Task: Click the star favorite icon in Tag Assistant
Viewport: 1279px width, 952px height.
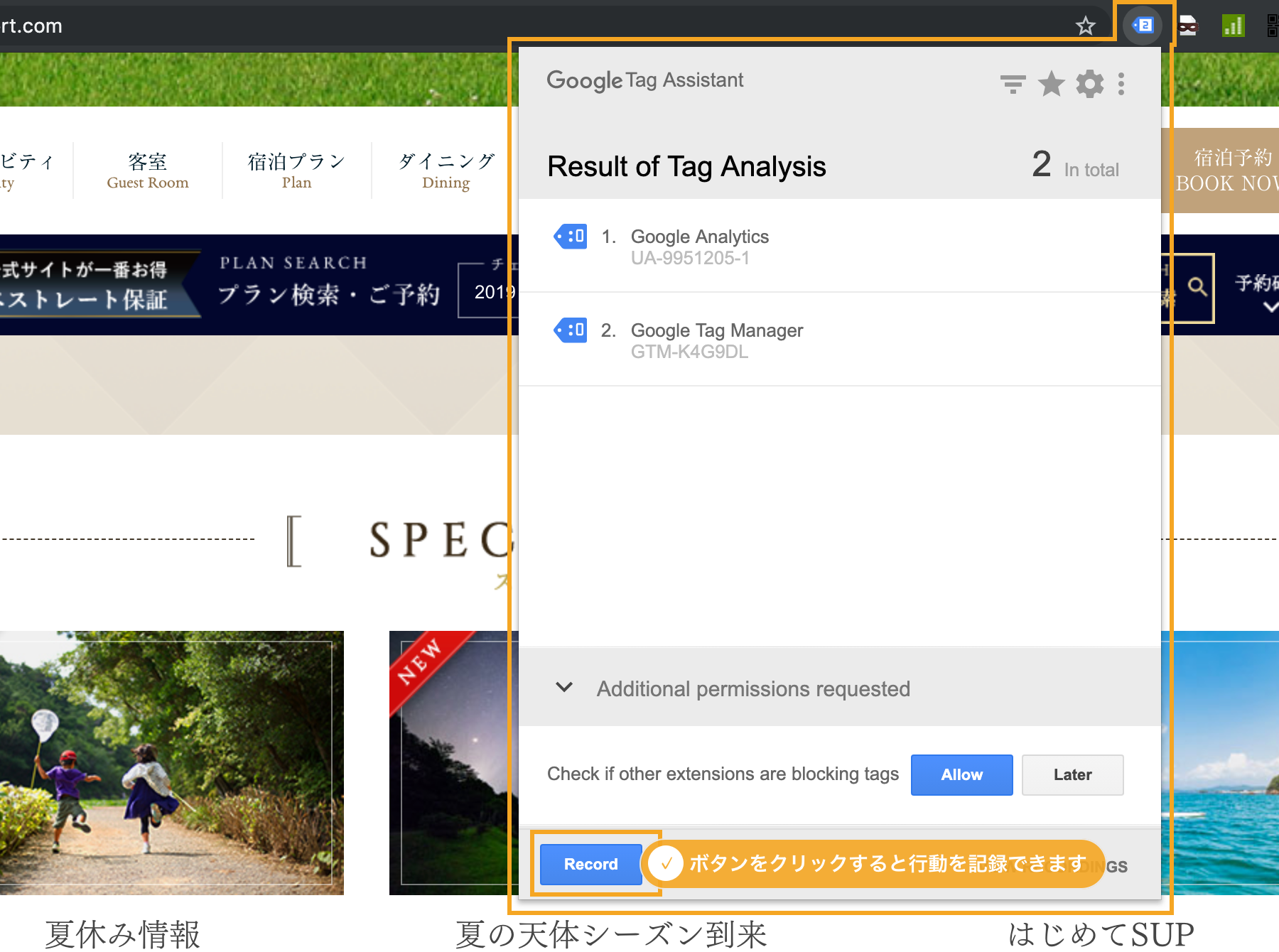Action: click(1051, 85)
